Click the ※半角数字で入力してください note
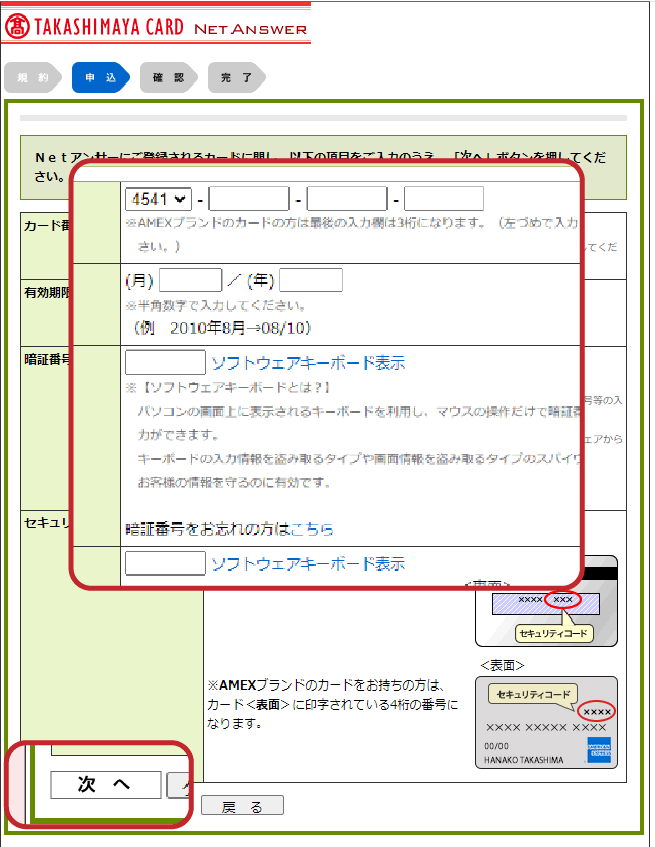 pyautogui.click(x=217, y=306)
